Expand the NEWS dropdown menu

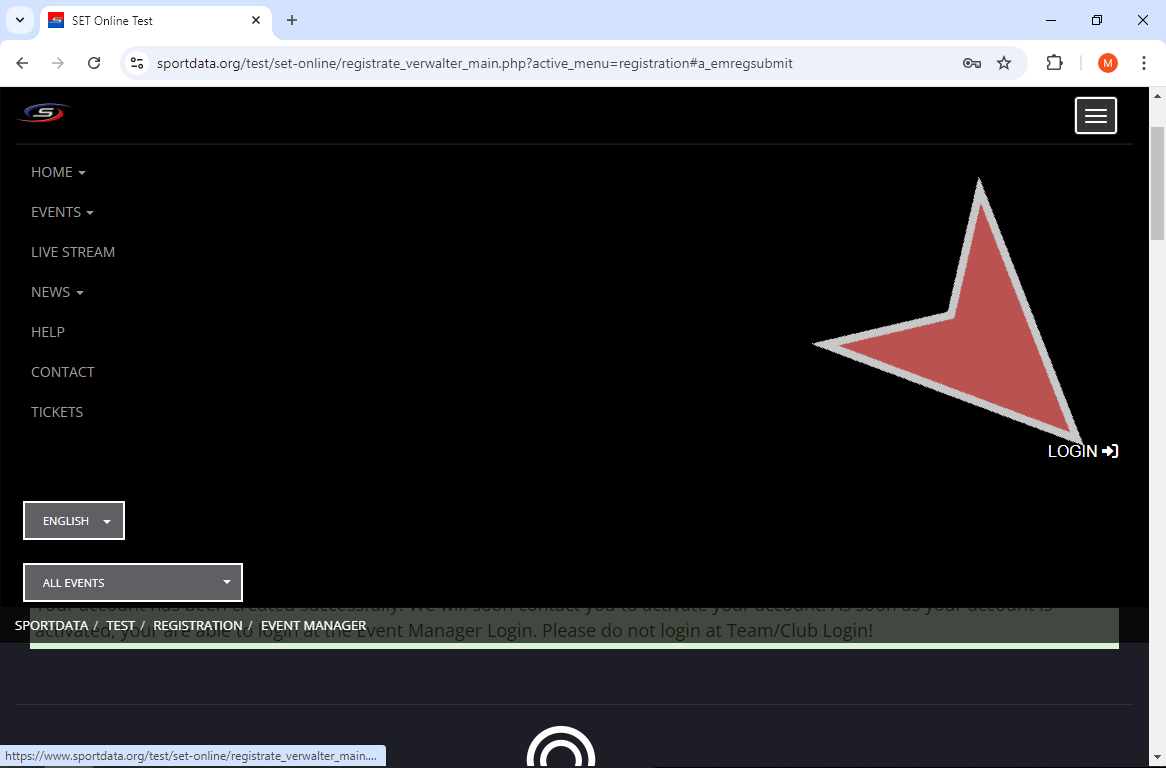57,292
